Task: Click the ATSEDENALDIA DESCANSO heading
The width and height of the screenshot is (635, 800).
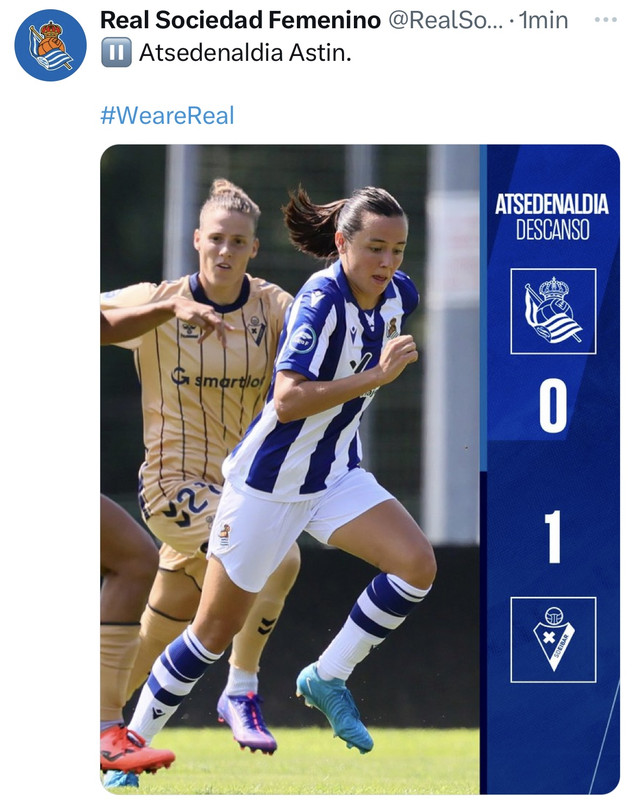Action: [x=552, y=217]
